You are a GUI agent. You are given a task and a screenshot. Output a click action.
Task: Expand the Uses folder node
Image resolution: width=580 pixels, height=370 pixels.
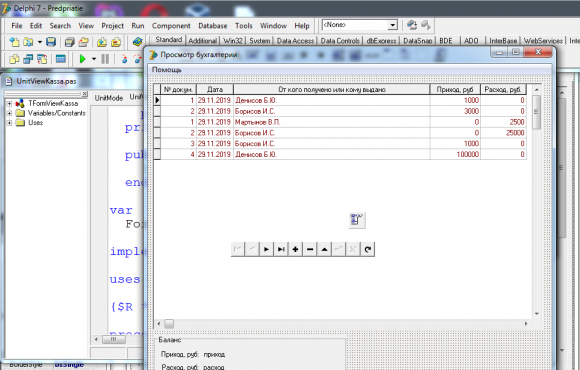pyautogui.click(x=9, y=123)
